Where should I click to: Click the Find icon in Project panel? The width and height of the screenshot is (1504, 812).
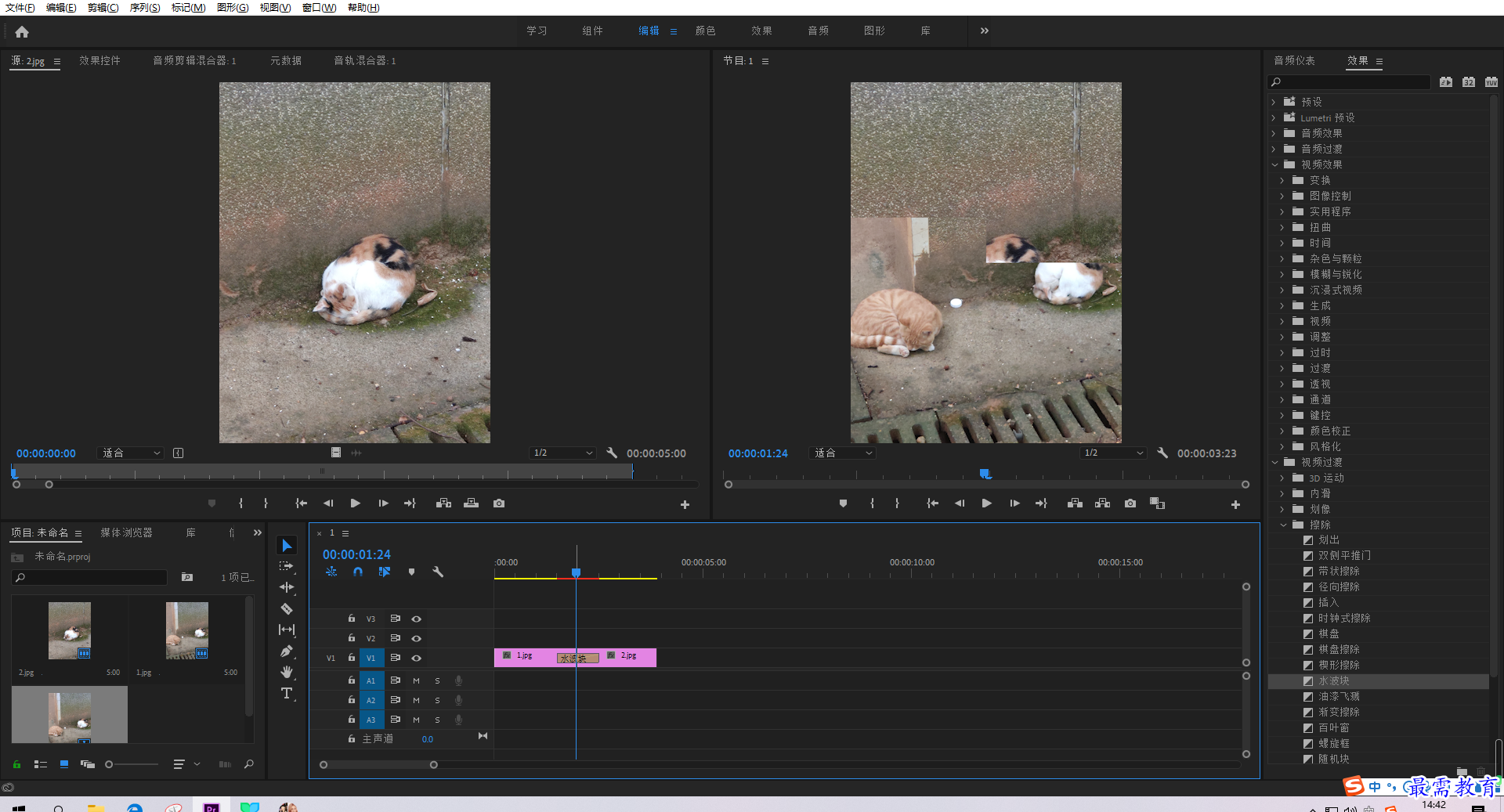249,764
